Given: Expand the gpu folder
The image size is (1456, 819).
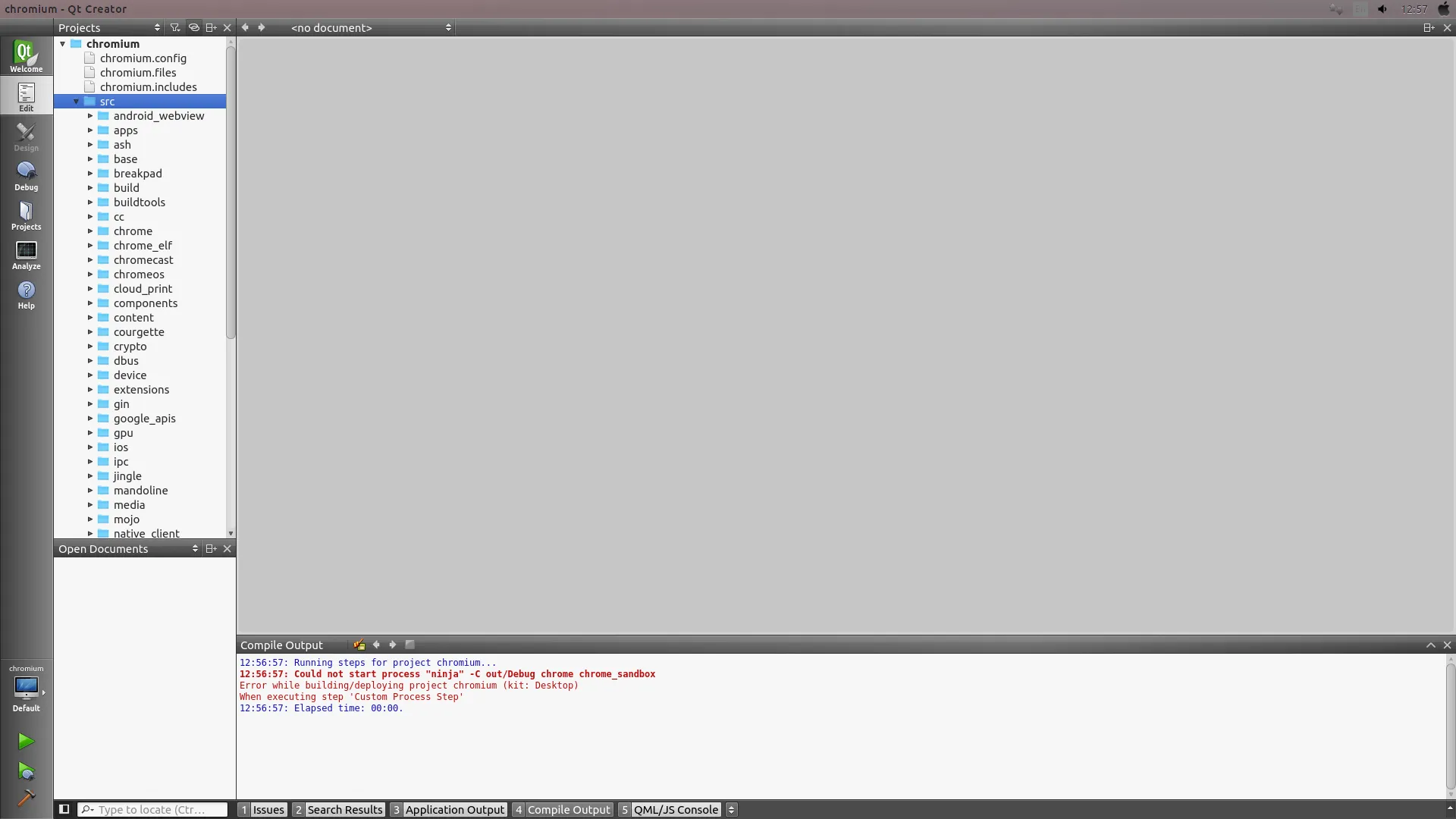Looking at the screenshot, I should pos(90,433).
